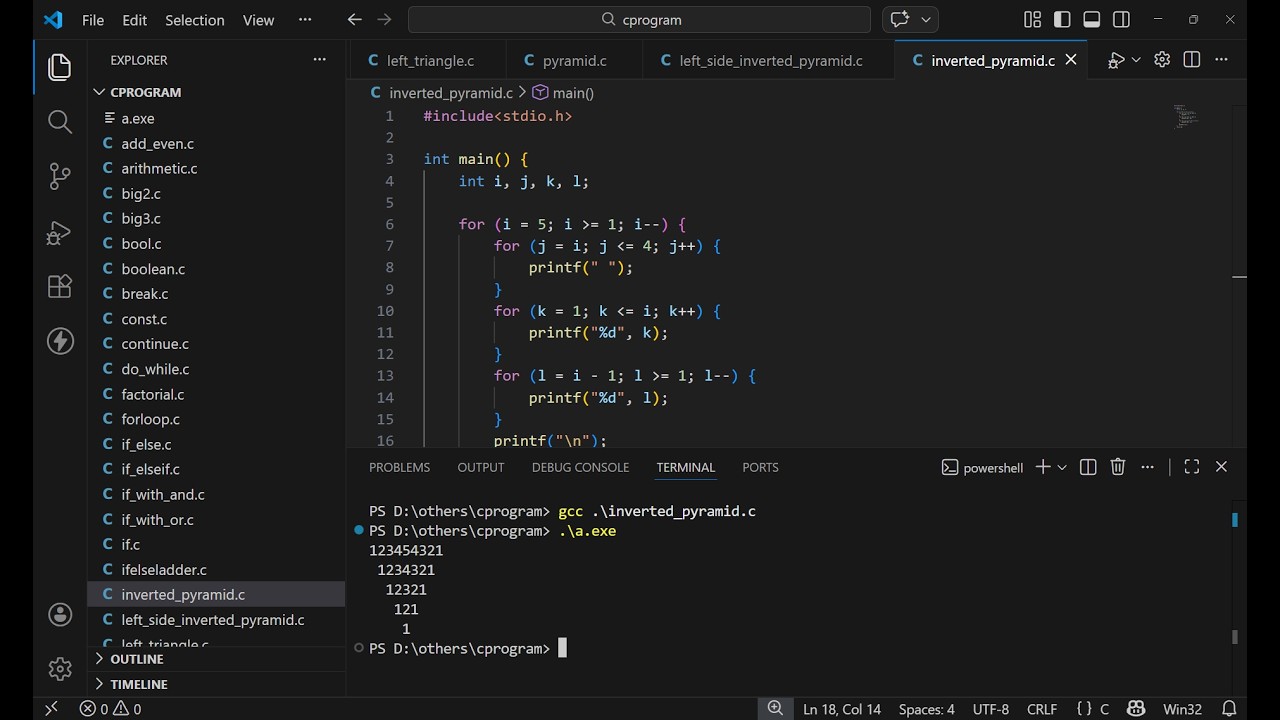Image resolution: width=1280 pixels, height=720 pixels.
Task: Close the inverted_pyramid.c tab
Action: [x=1071, y=60]
